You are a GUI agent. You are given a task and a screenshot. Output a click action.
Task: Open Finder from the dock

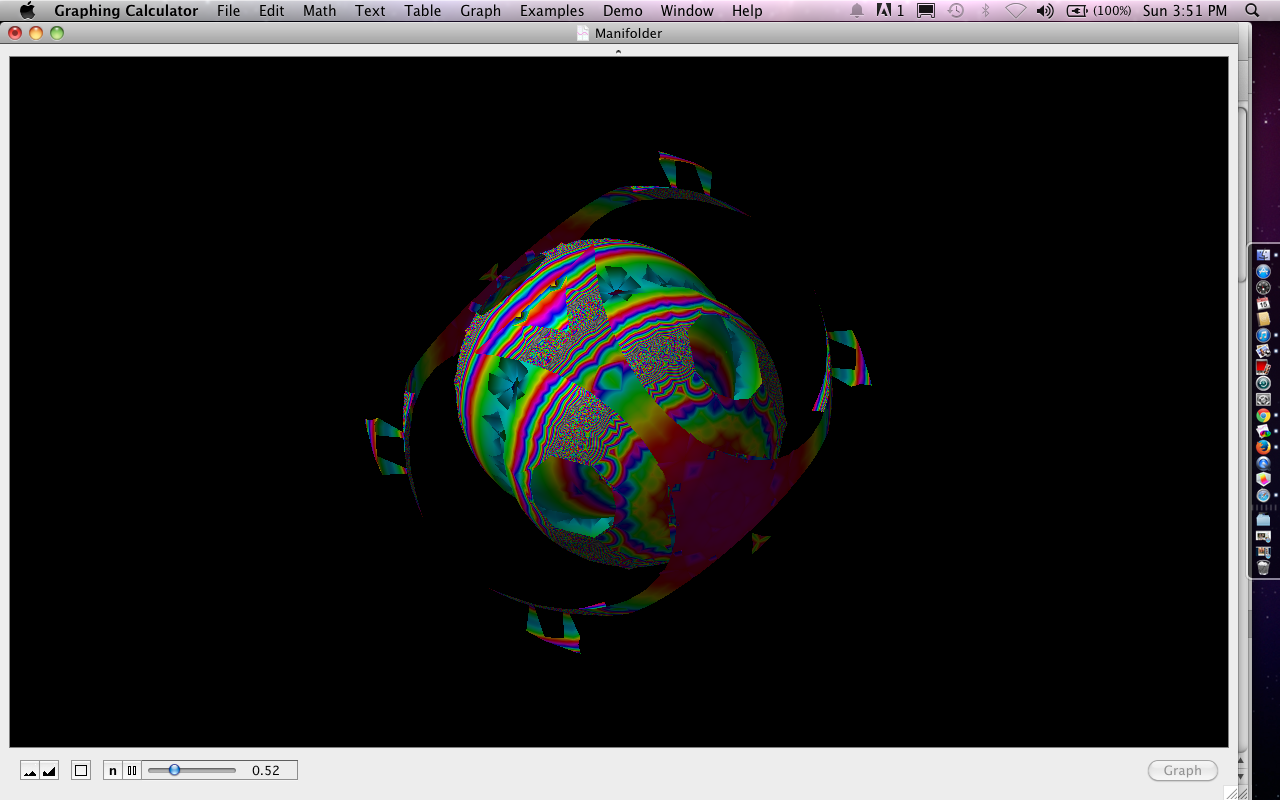[1263, 255]
